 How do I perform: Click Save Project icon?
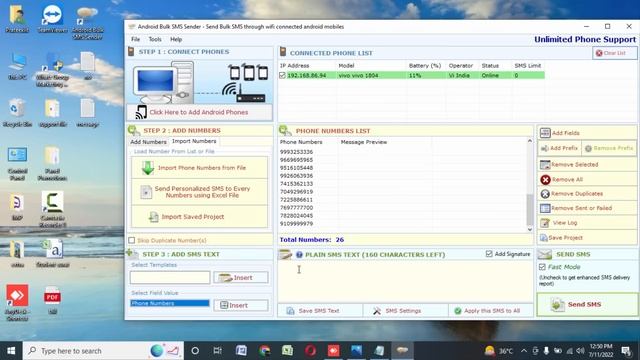544,238
